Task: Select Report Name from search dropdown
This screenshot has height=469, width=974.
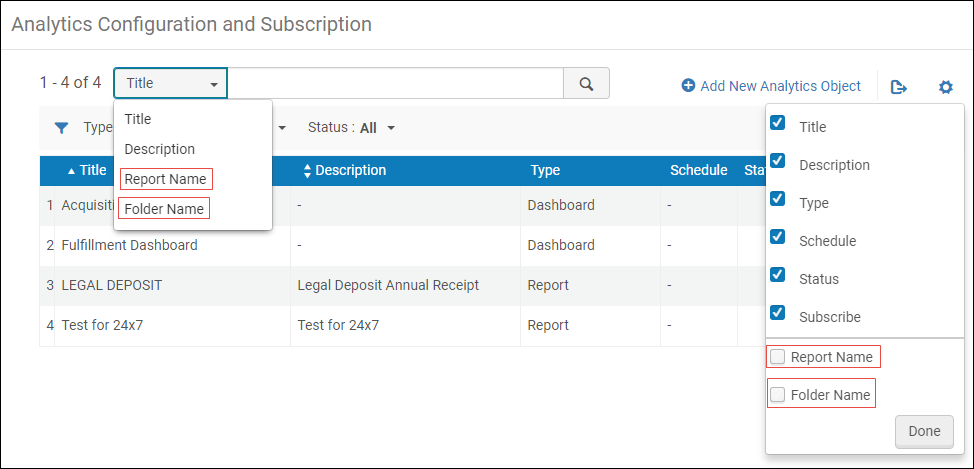Action: [x=165, y=179]
